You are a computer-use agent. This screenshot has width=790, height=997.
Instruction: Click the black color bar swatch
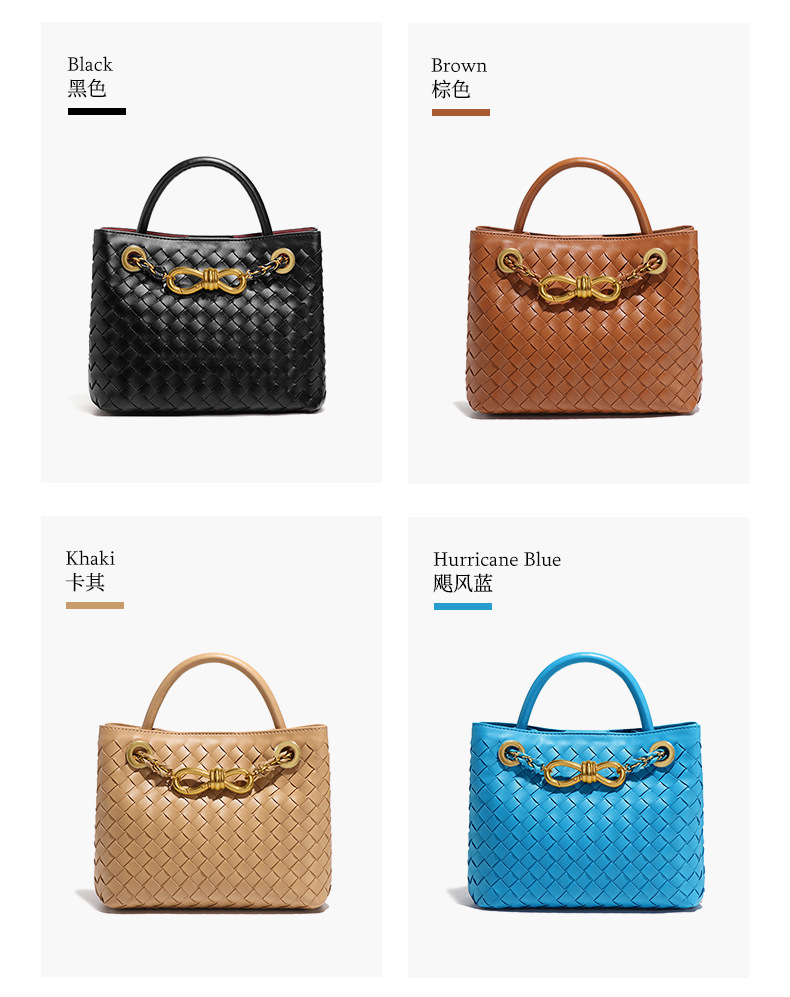click(x=97, y=111)
